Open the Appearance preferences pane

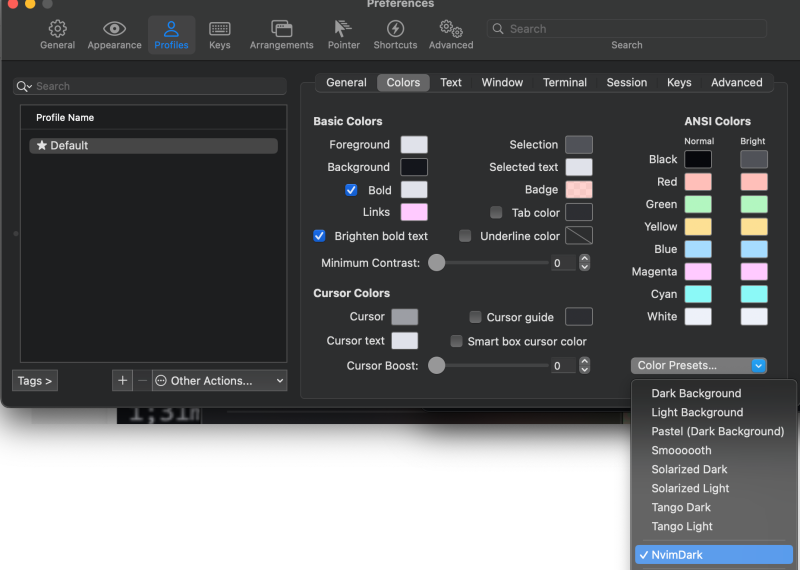point(114,35)
